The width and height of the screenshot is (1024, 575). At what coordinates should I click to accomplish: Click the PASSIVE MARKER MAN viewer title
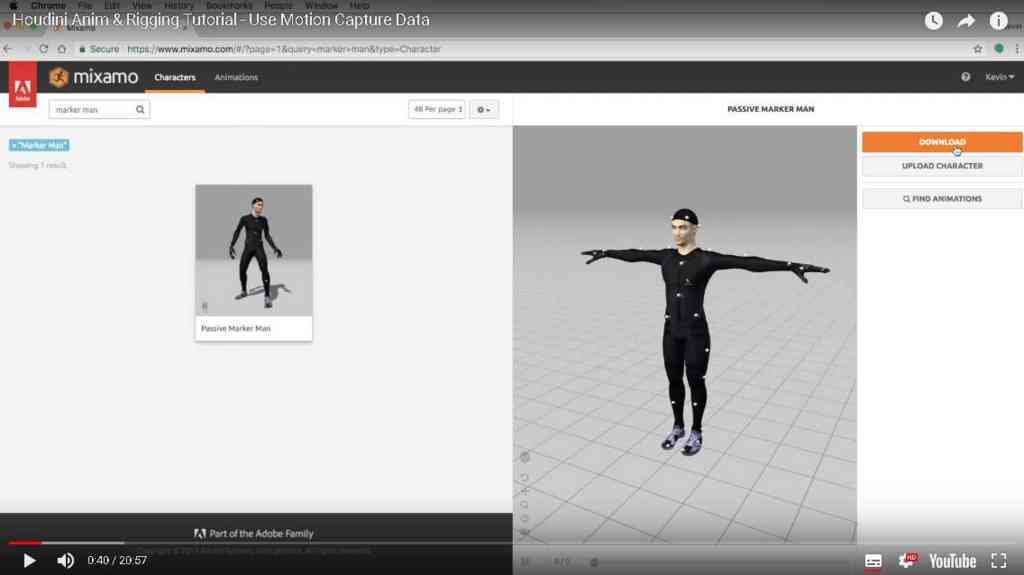771,109
